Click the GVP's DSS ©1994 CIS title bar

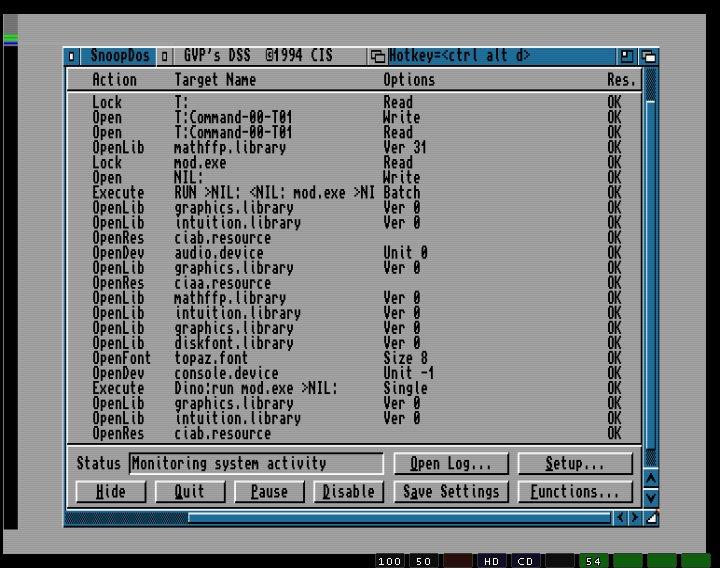point(258,56)
